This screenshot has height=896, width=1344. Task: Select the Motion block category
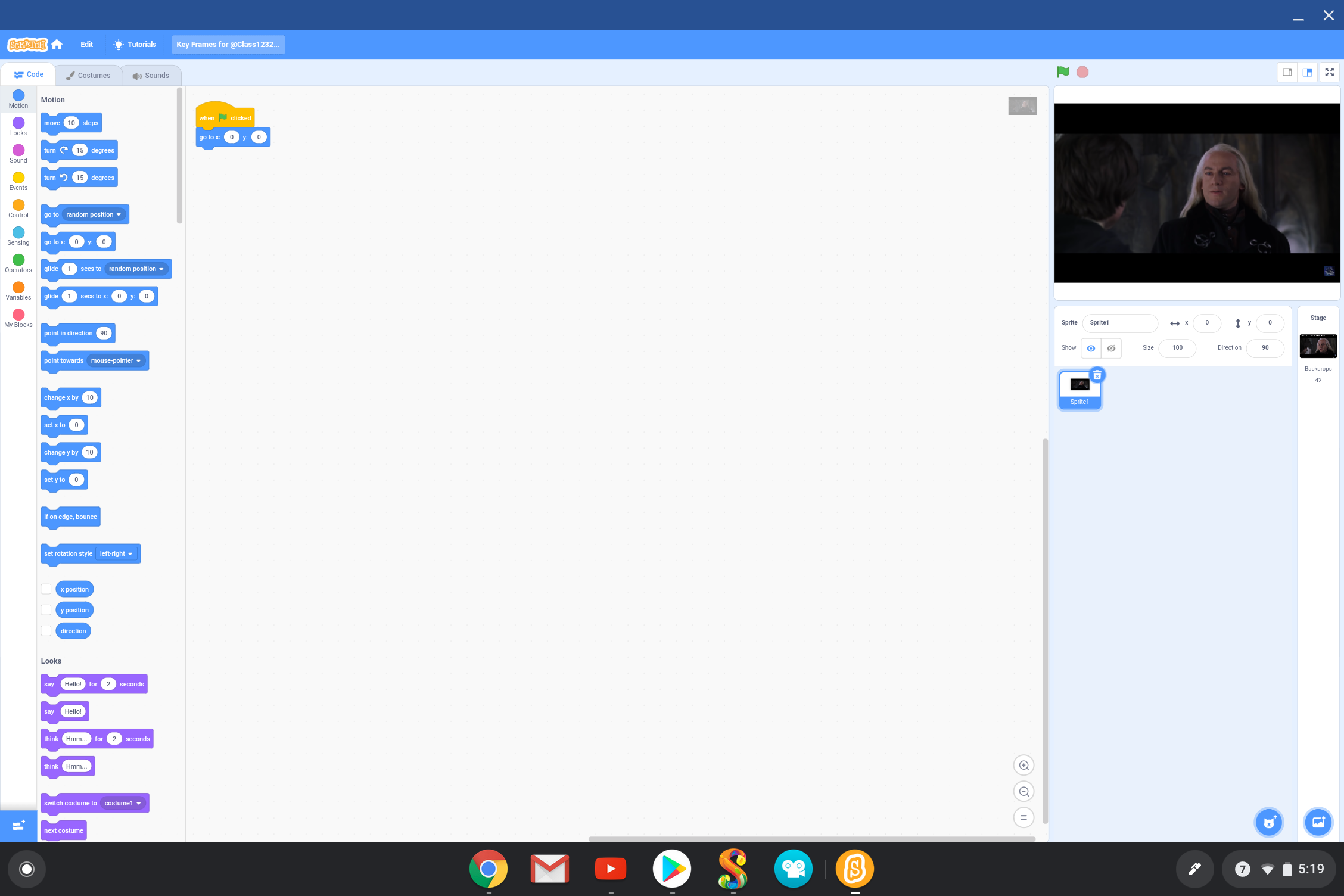[x=18, y=98]
